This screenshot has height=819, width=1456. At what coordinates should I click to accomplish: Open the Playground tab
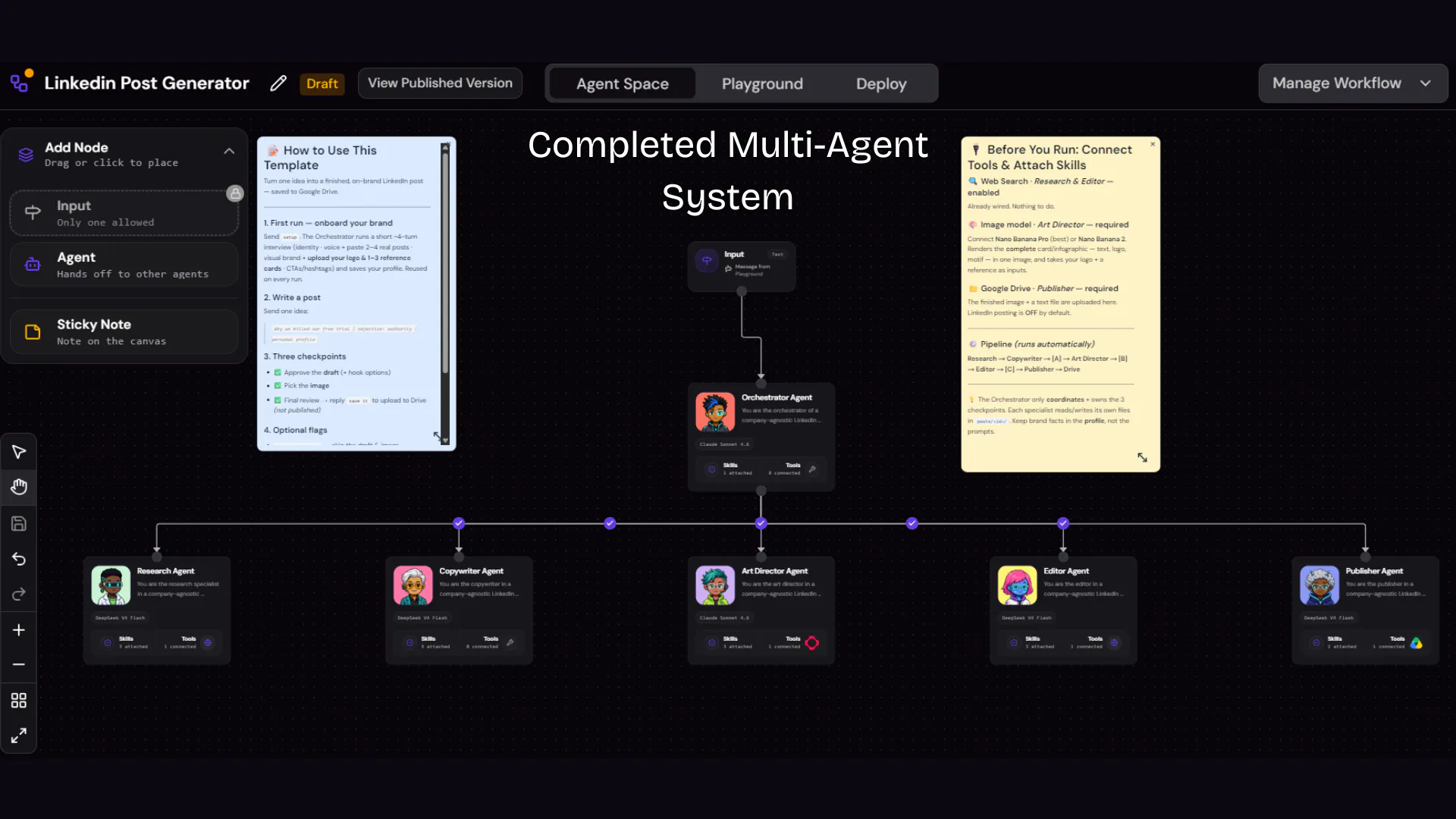click(762, 83)
